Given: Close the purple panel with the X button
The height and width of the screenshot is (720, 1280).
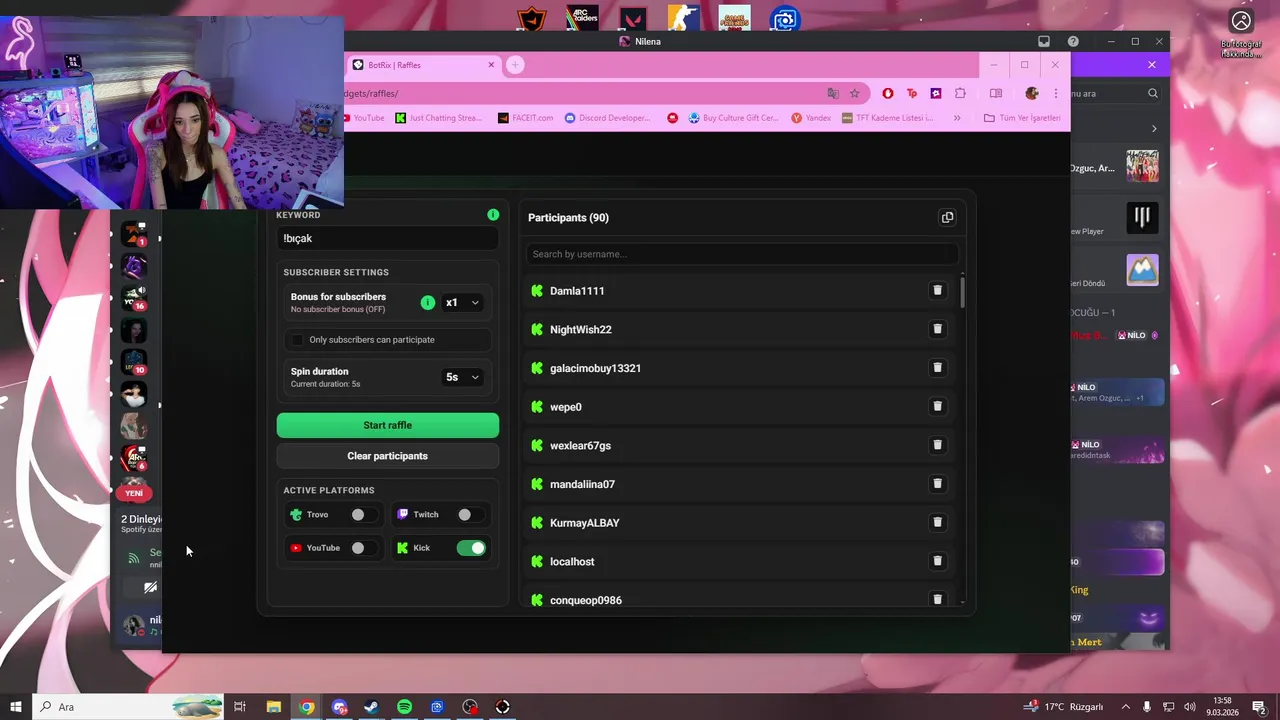Looking at the screenshot, I should (x=1151, y=65).
